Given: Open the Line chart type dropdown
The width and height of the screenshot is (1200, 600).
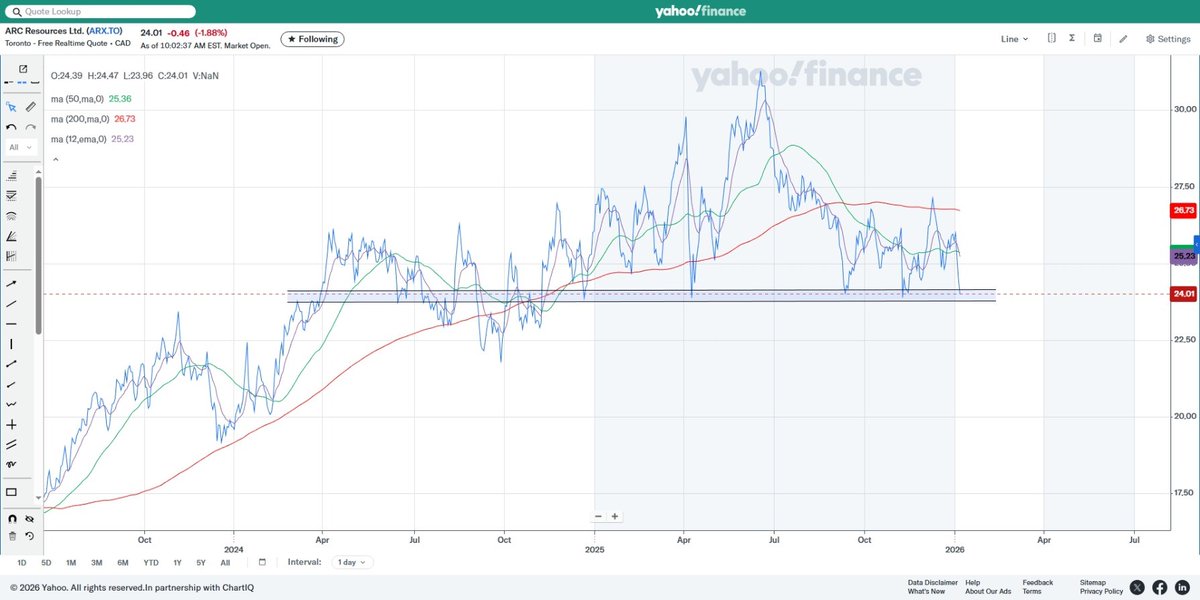Looking at the screenshot, I should tap(1013, 38).
